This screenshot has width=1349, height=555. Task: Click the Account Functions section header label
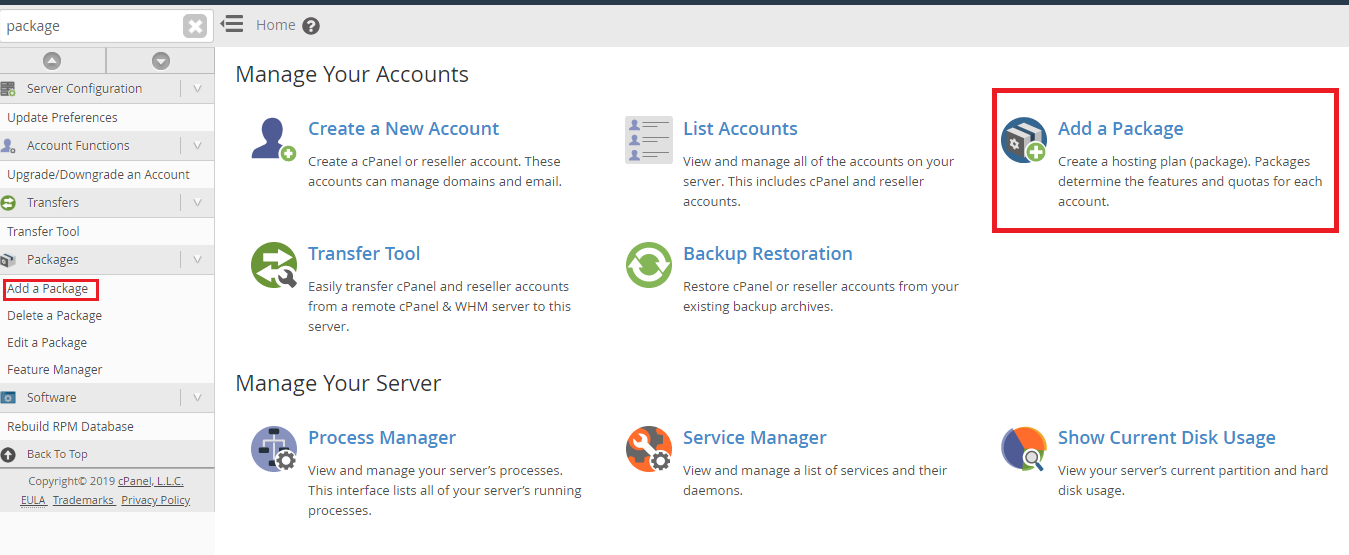[x=78, y=146]
